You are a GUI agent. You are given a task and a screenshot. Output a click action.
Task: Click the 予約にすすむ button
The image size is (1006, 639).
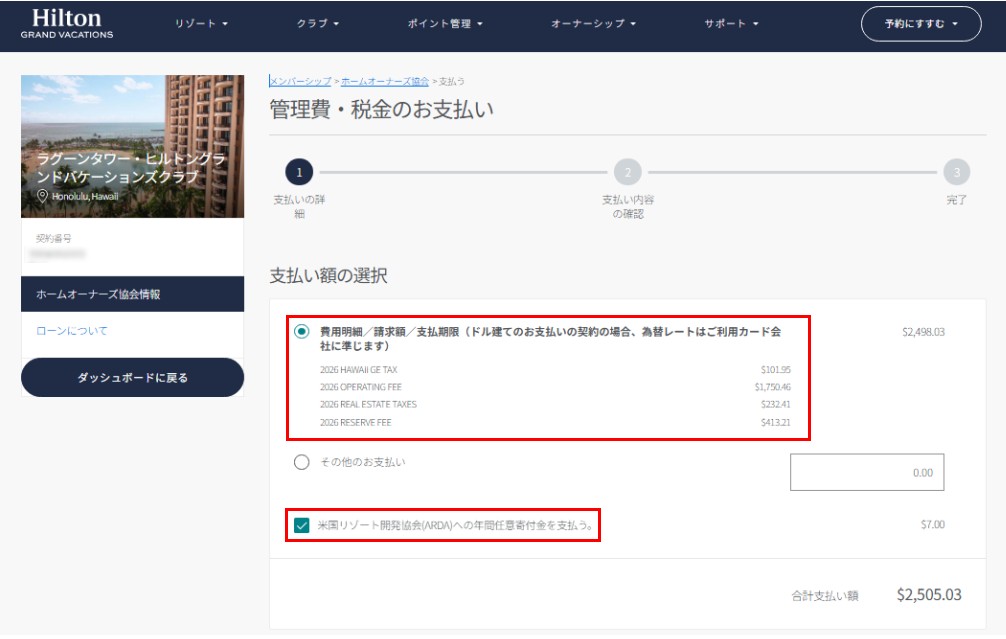(921, 24)
